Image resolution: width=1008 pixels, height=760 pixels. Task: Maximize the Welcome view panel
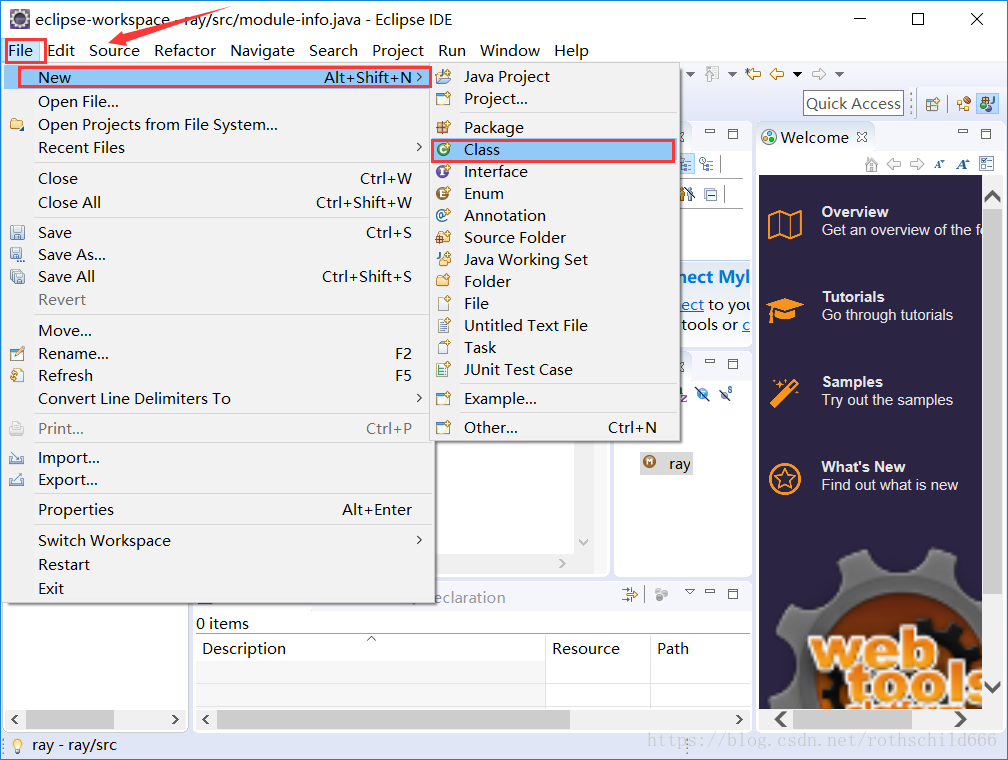coord(986,133)
